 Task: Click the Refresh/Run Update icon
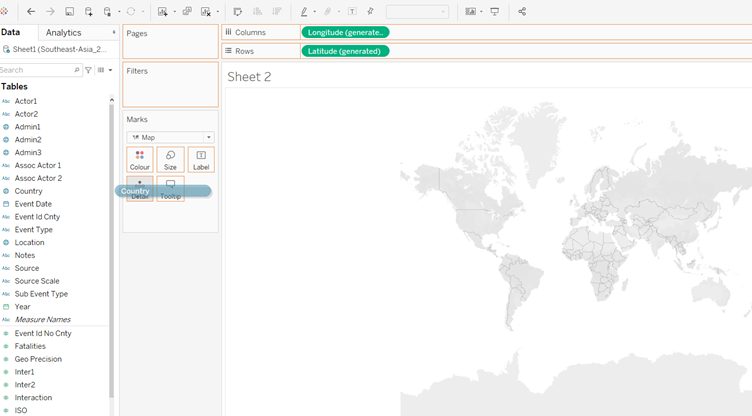click(x=130, y=12)
